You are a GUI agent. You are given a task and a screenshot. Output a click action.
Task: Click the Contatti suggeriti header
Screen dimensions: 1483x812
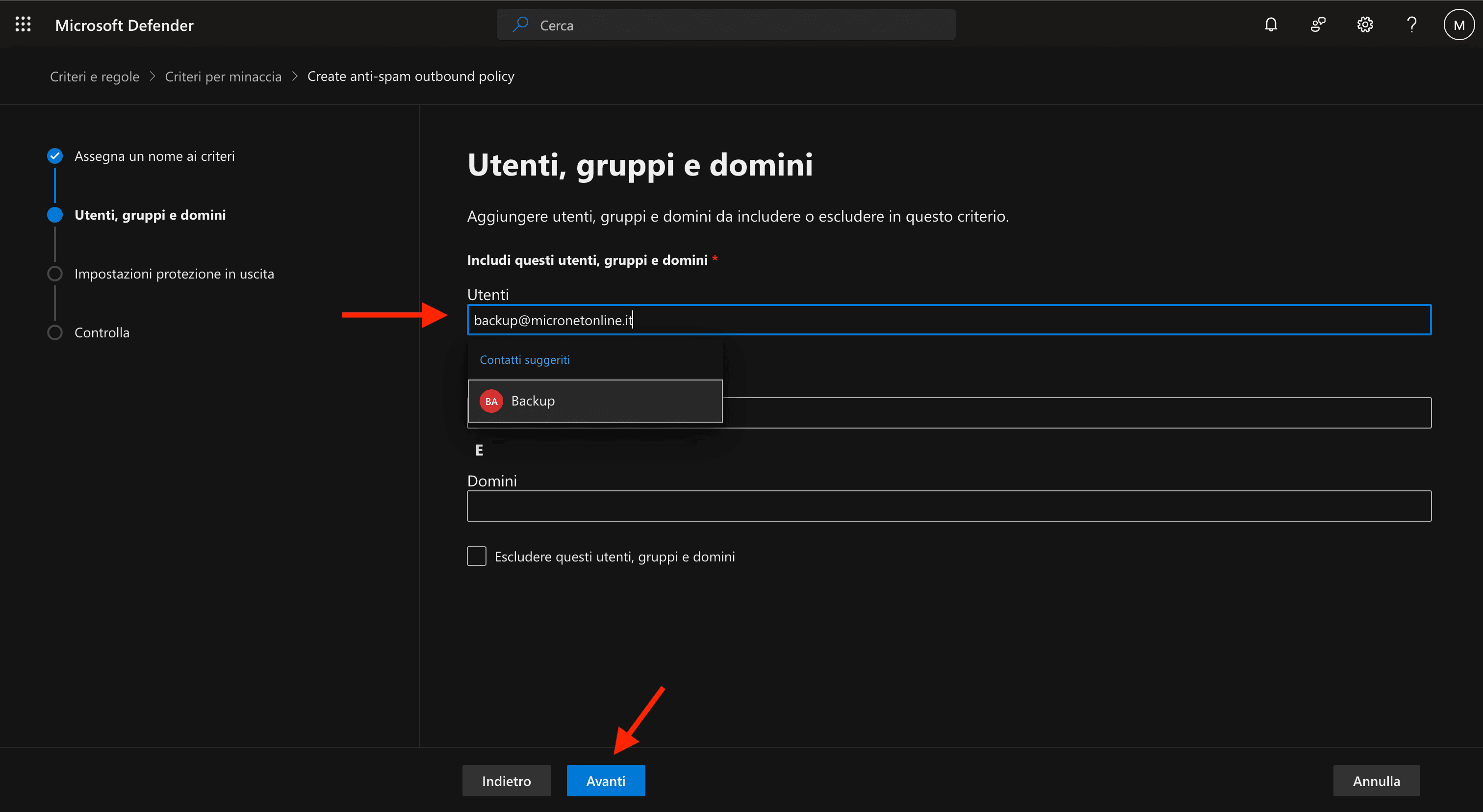click(x=524, y=359)
